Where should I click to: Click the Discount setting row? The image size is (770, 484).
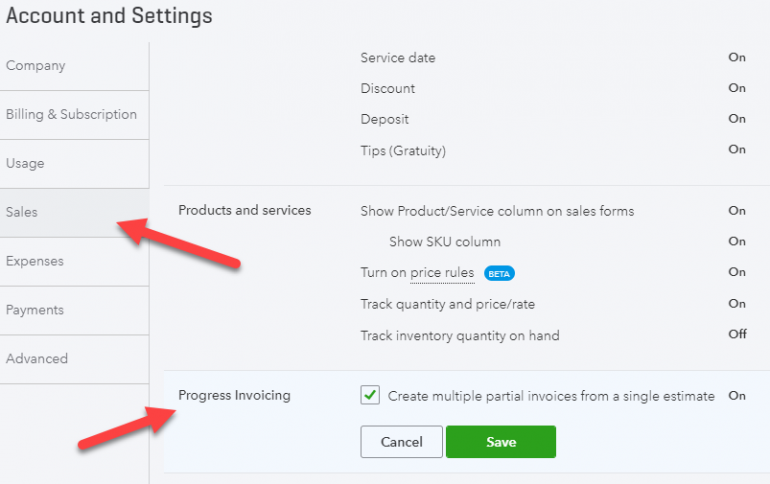[x=388, y=89]
